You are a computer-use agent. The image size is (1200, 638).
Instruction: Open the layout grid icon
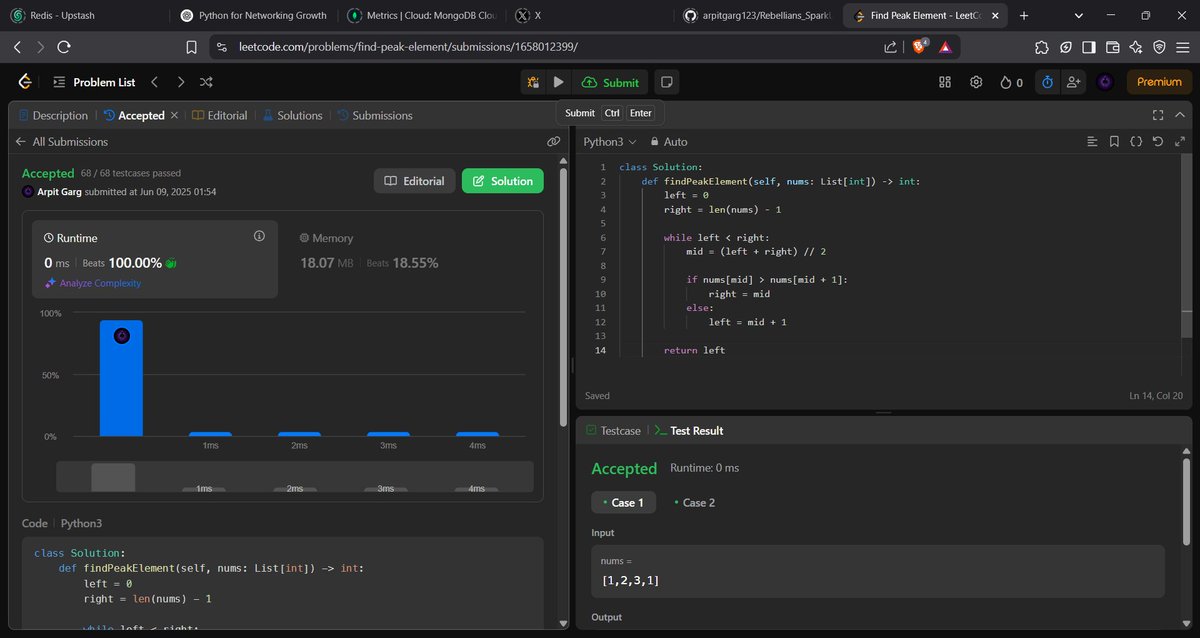(x=945, y=82)
